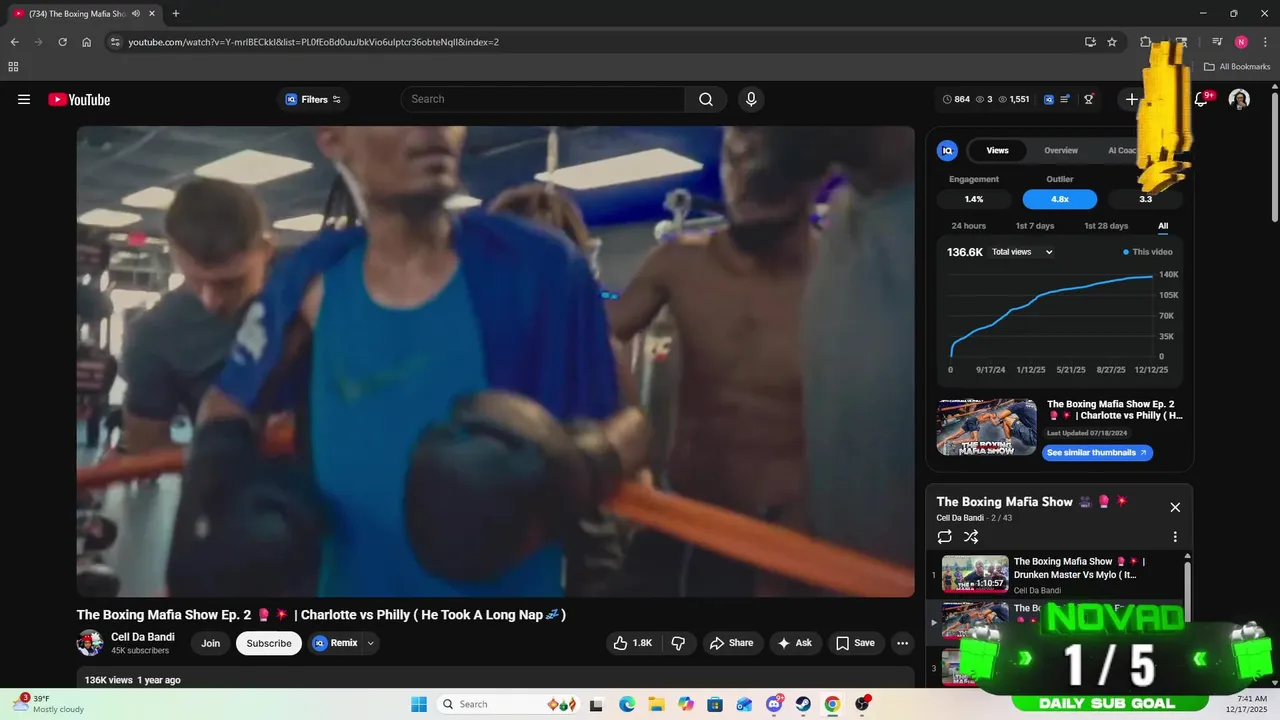Subscribe to Cell Da Bandi

coord(269,643)
